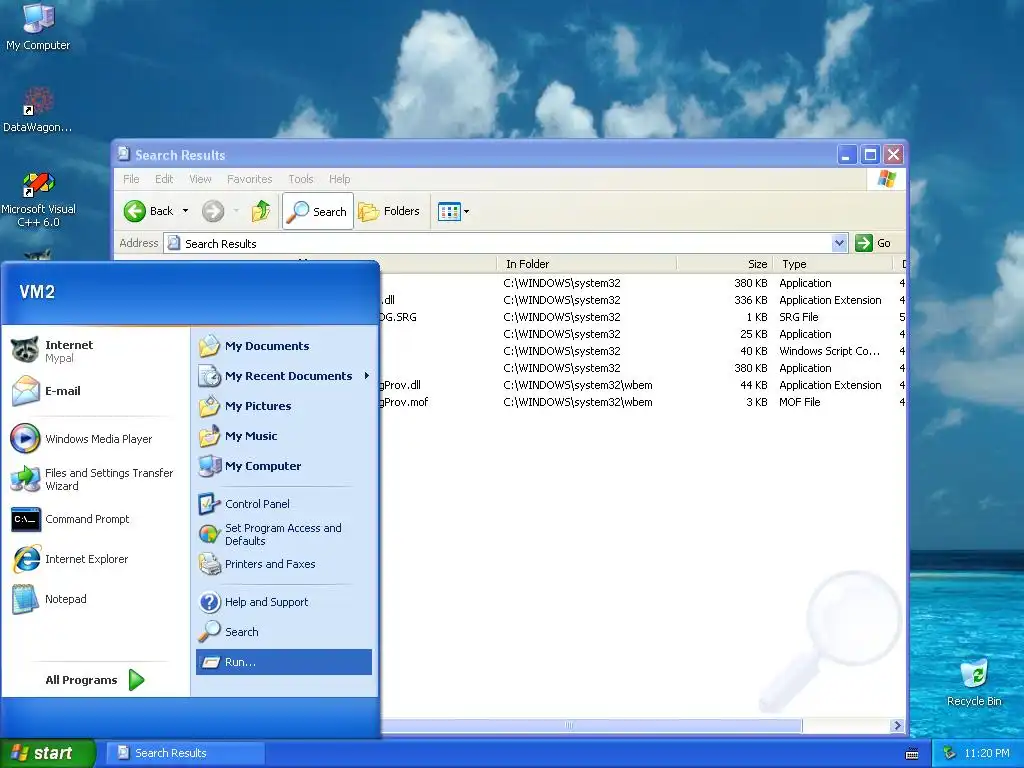The image size is (1024, 768).
Task: Sort by Type column header
Action: 832,264
